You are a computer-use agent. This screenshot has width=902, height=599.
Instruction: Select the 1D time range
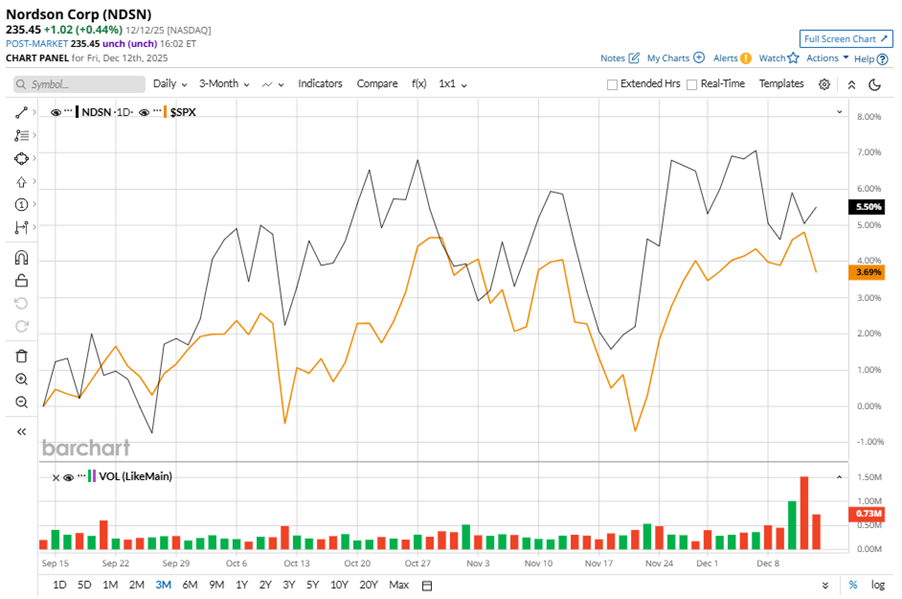59,585
